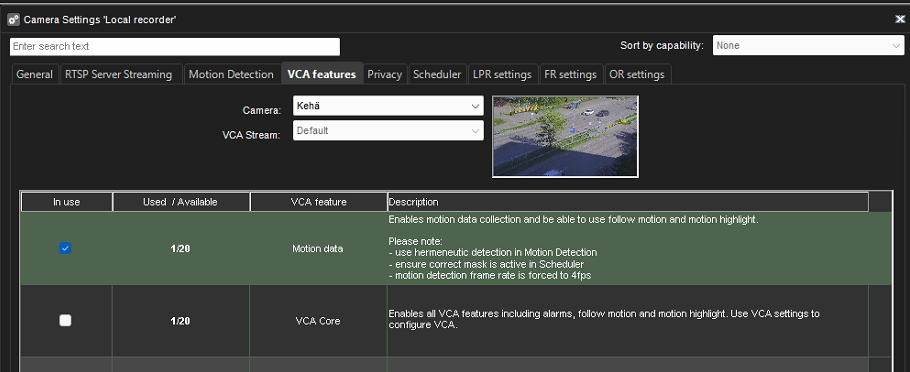910x372 pixels.
Task: Enable the VCA Core In use checkbox
Action: [x=66, y=320]
